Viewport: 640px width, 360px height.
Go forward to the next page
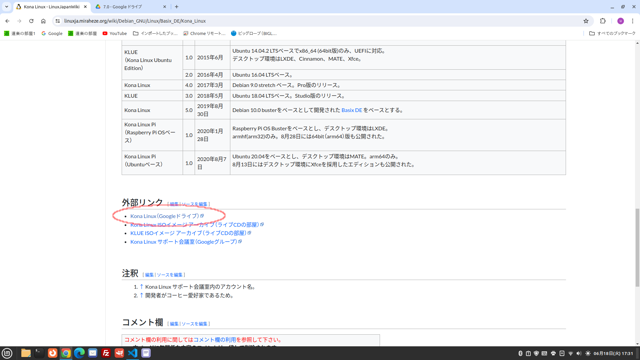point(19,21)
